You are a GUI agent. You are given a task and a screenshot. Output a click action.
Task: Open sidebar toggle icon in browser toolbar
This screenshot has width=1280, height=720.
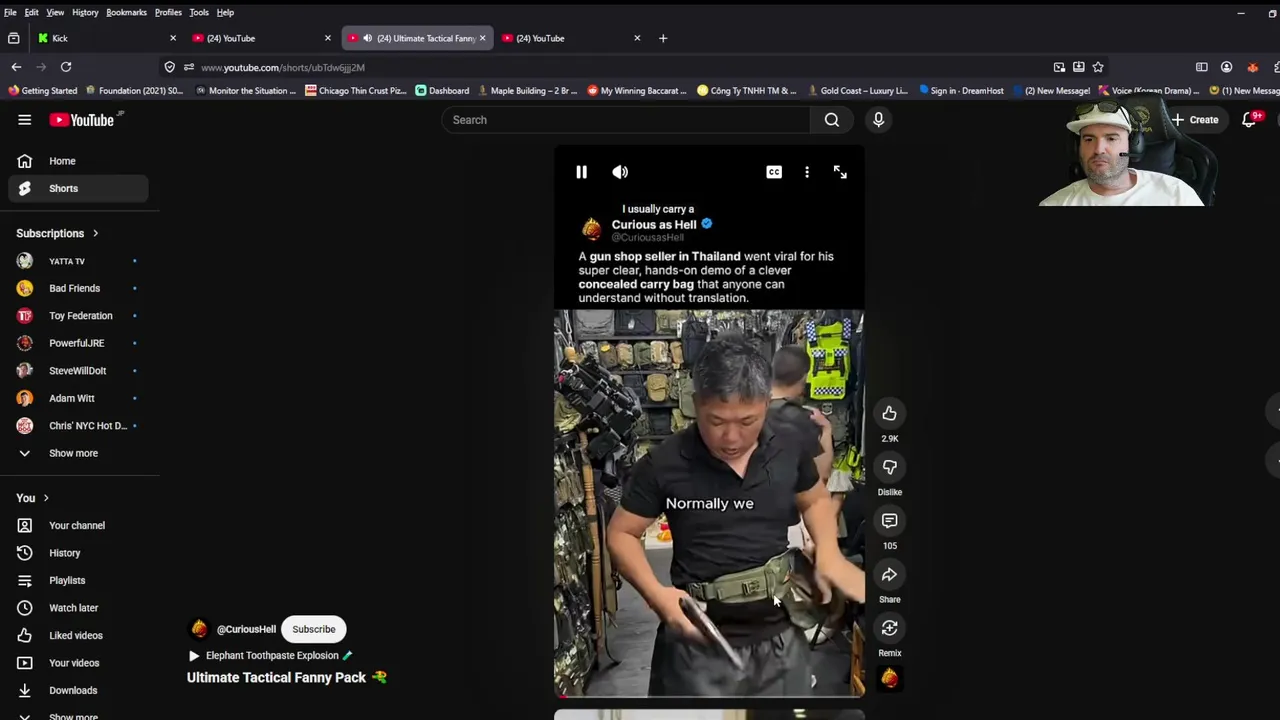(x=1202, y=67)
